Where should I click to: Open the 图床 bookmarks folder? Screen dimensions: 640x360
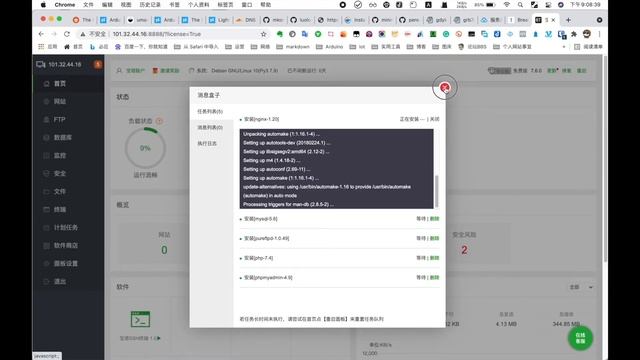click(x=442, y=47)
